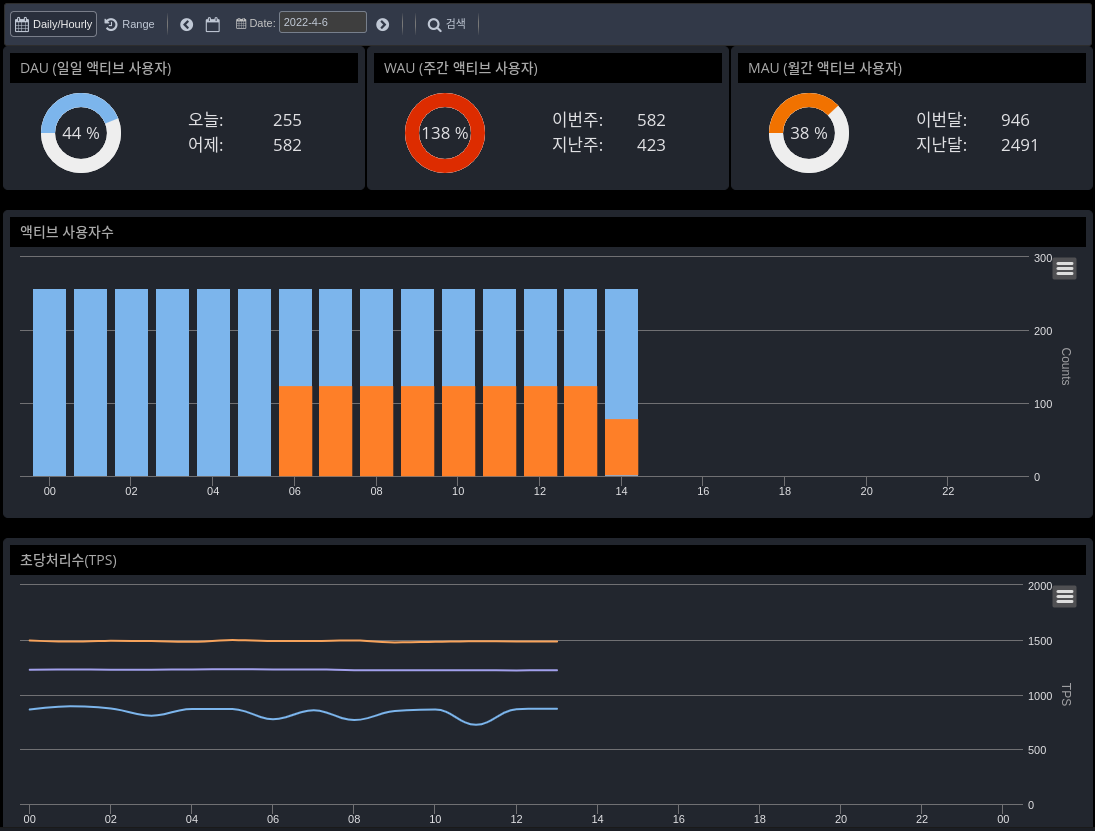
Task: Click the next date arrow icon
Action: 382,24
